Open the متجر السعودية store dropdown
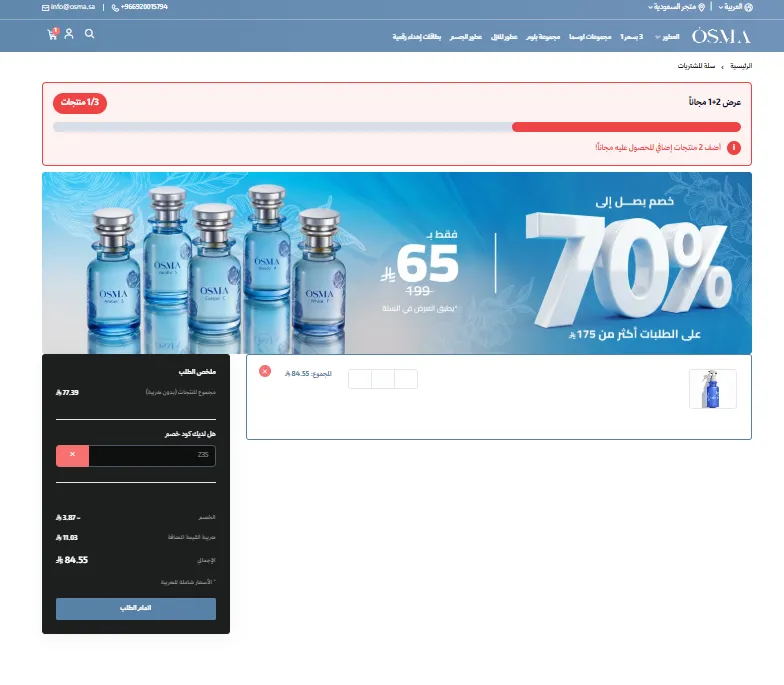Viewport: 784px width, 685px height. pyautogui.click(x=676, y=7)
